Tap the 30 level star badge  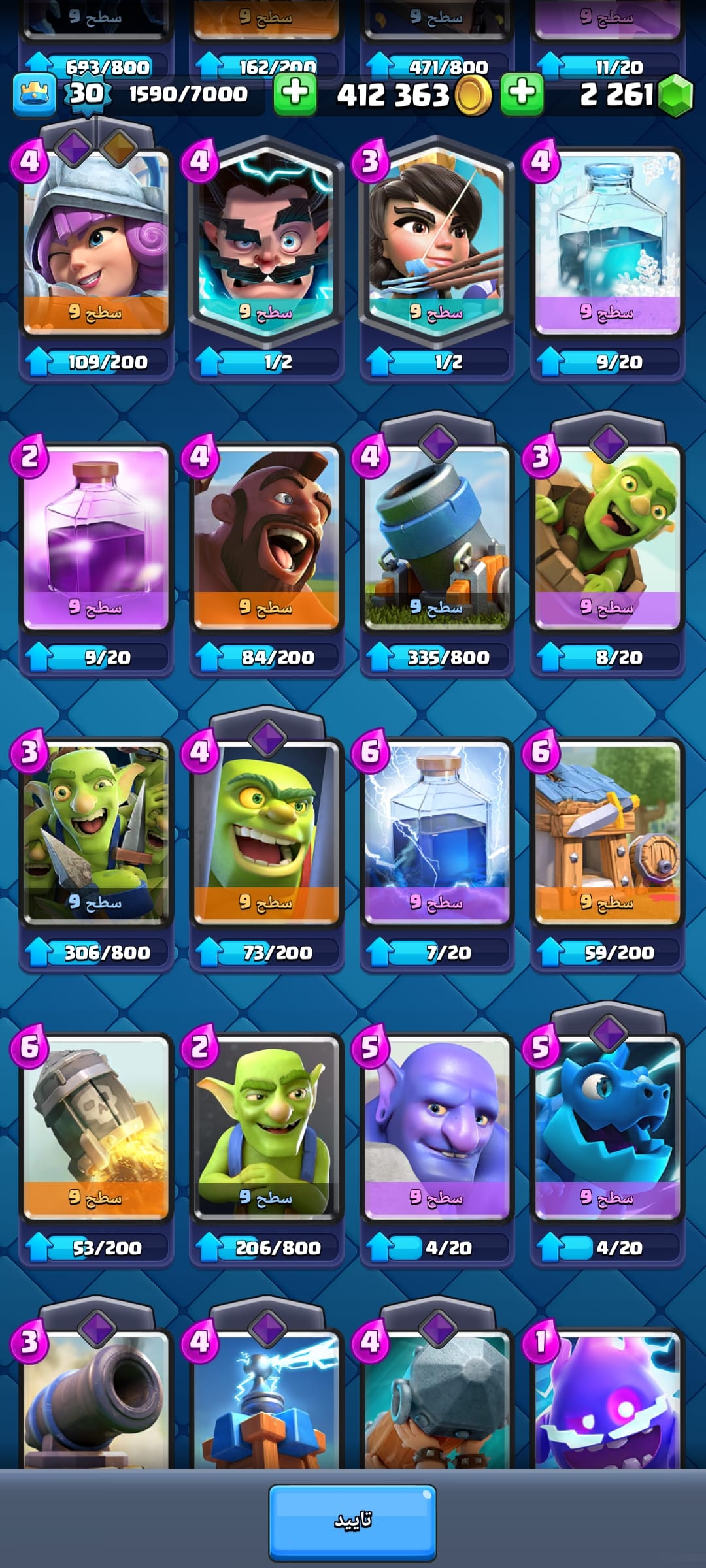(x=86, y=93)
